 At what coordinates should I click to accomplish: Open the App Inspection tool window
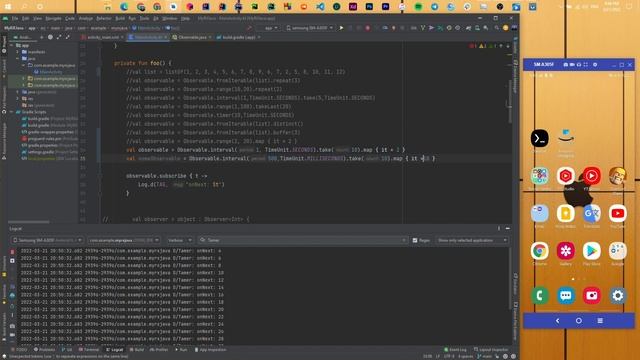point(211,350)
